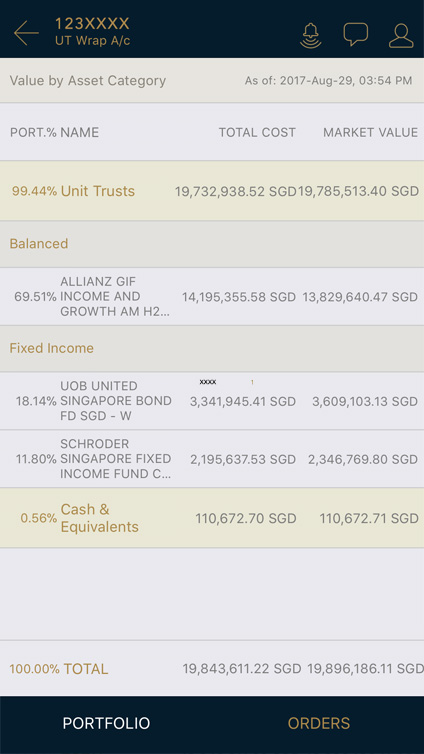Image resolution: width=424 pixels, height=754 pixels.
Task: Collapse the Balanced section header
Action: (212, 244)
